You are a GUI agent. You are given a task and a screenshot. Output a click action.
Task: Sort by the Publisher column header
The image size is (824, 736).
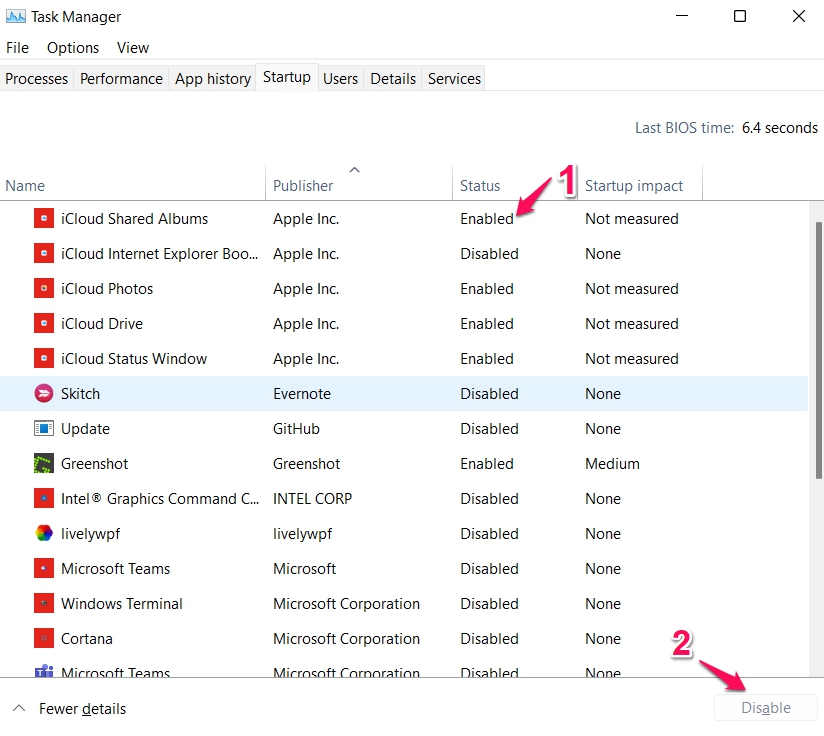pyautogui.click(x=359, y=184)
